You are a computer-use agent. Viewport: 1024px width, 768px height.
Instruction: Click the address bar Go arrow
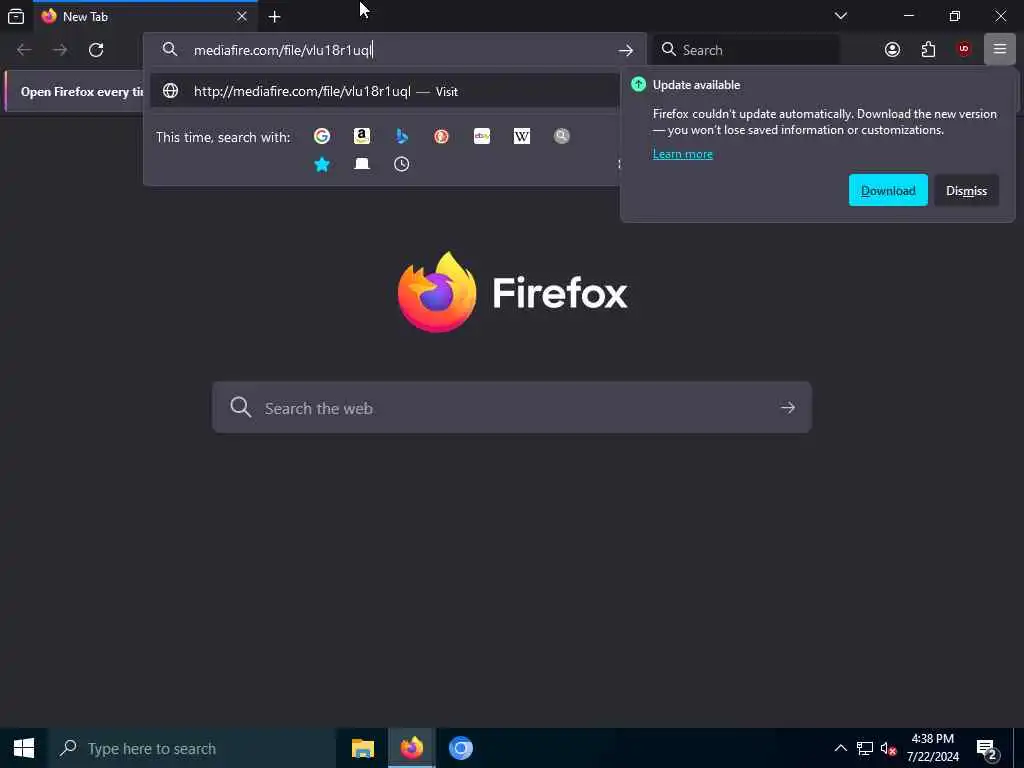point(626,50)
